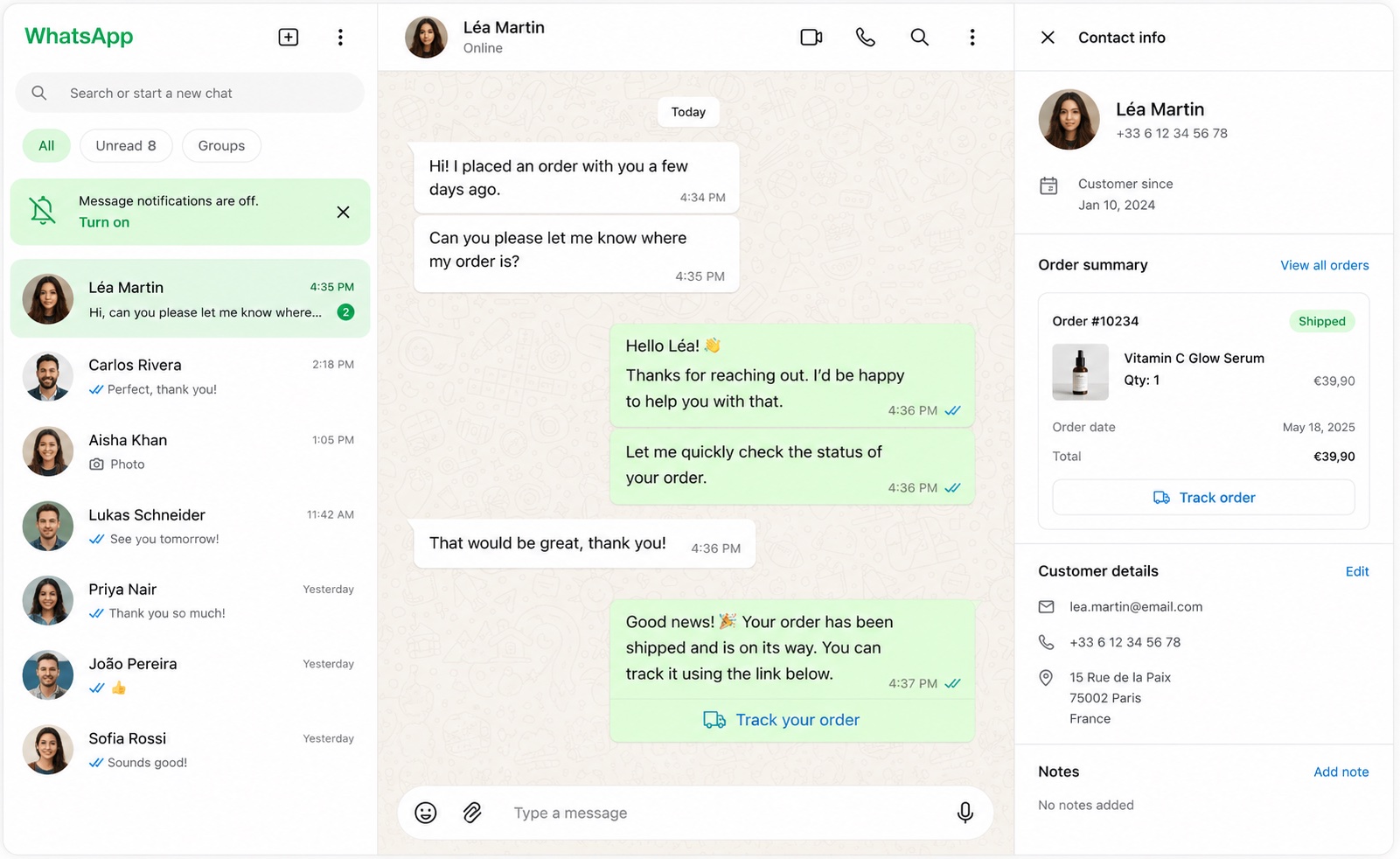The height and width of the screenshot is (859, 1400).
Task: Dismiss the notifications-off banner
Action: tap(344, 212)
